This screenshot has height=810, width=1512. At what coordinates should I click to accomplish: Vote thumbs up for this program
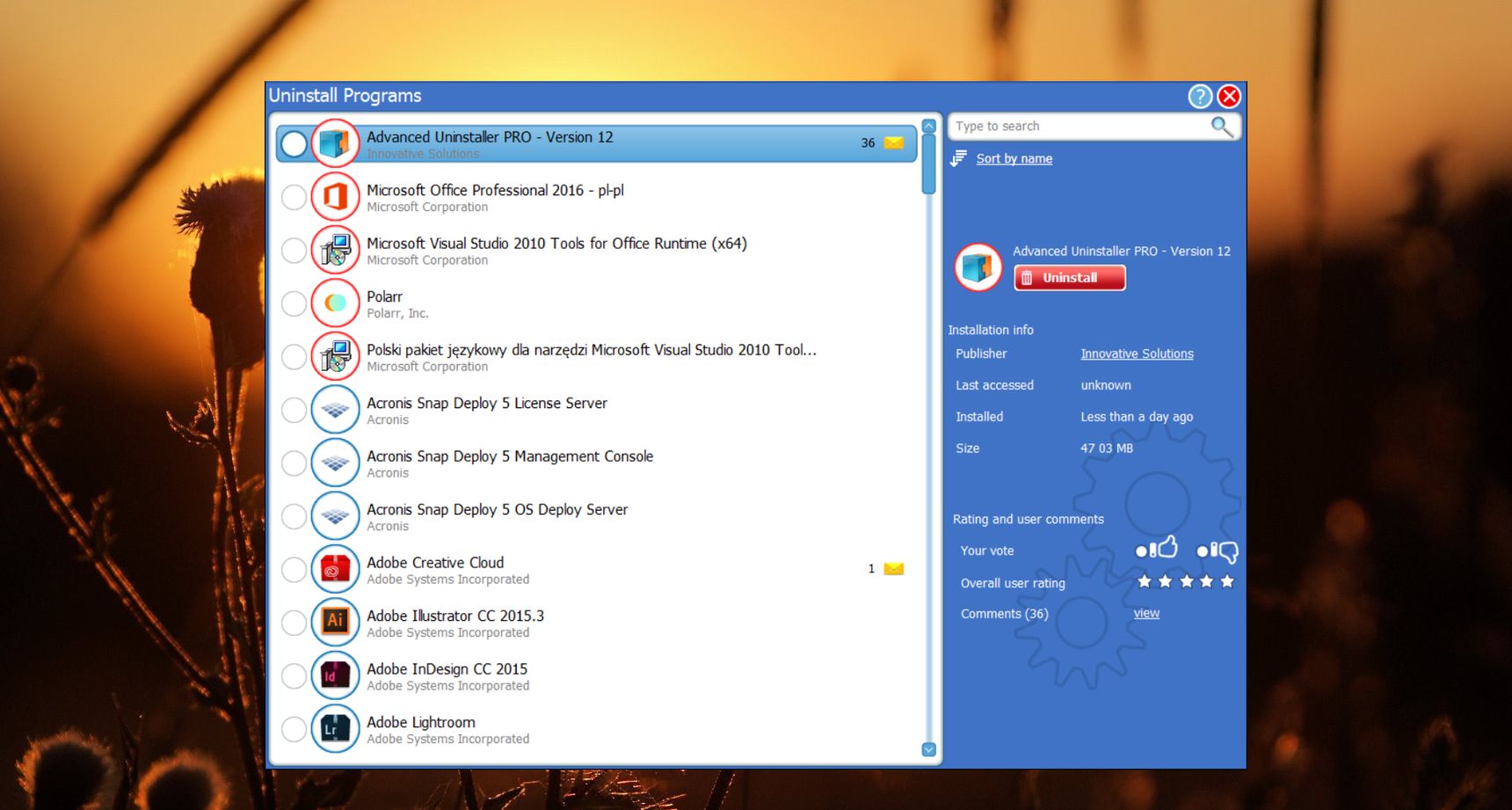click(x=1157, y=548)
